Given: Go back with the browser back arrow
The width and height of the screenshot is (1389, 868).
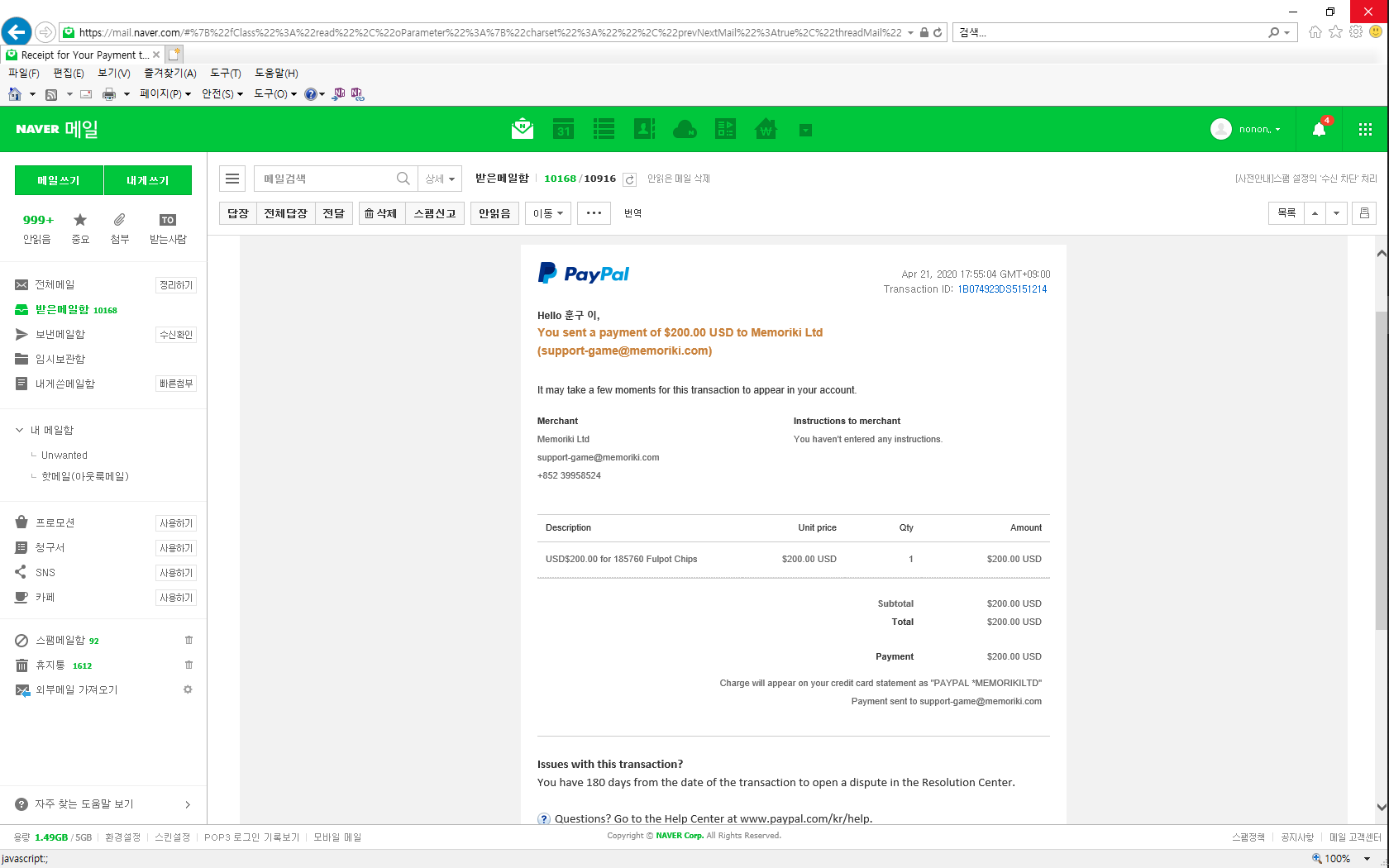Looking at the screenshot, I should point(17,32).
